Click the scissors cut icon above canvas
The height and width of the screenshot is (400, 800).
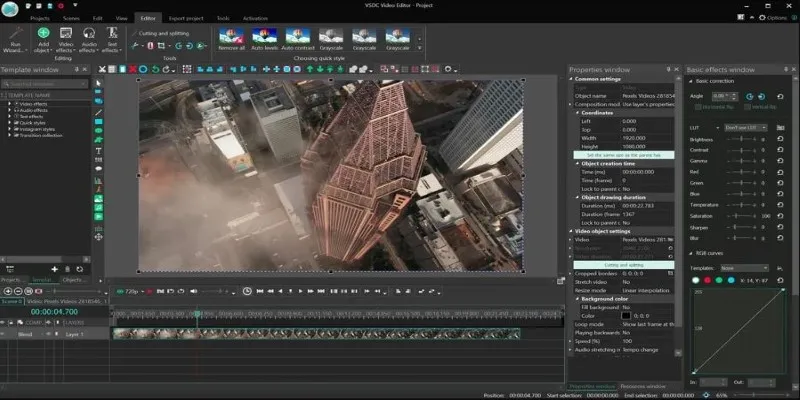pos(102,69)
